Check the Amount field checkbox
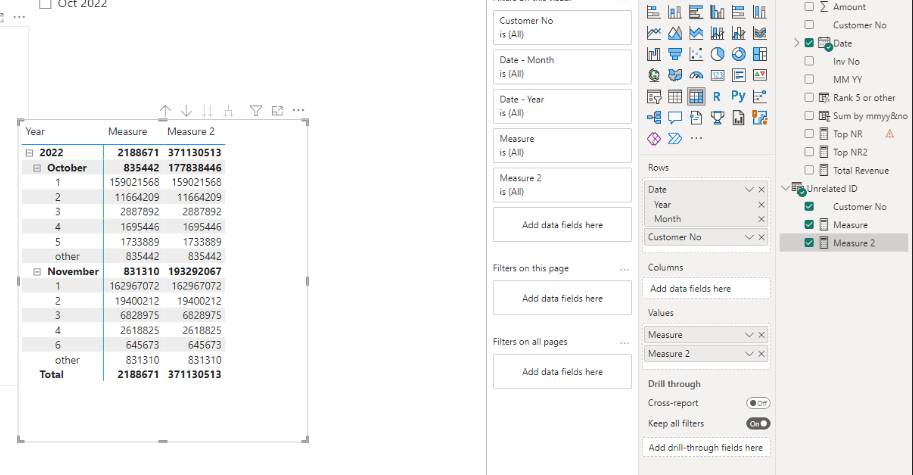 [809, 7]
